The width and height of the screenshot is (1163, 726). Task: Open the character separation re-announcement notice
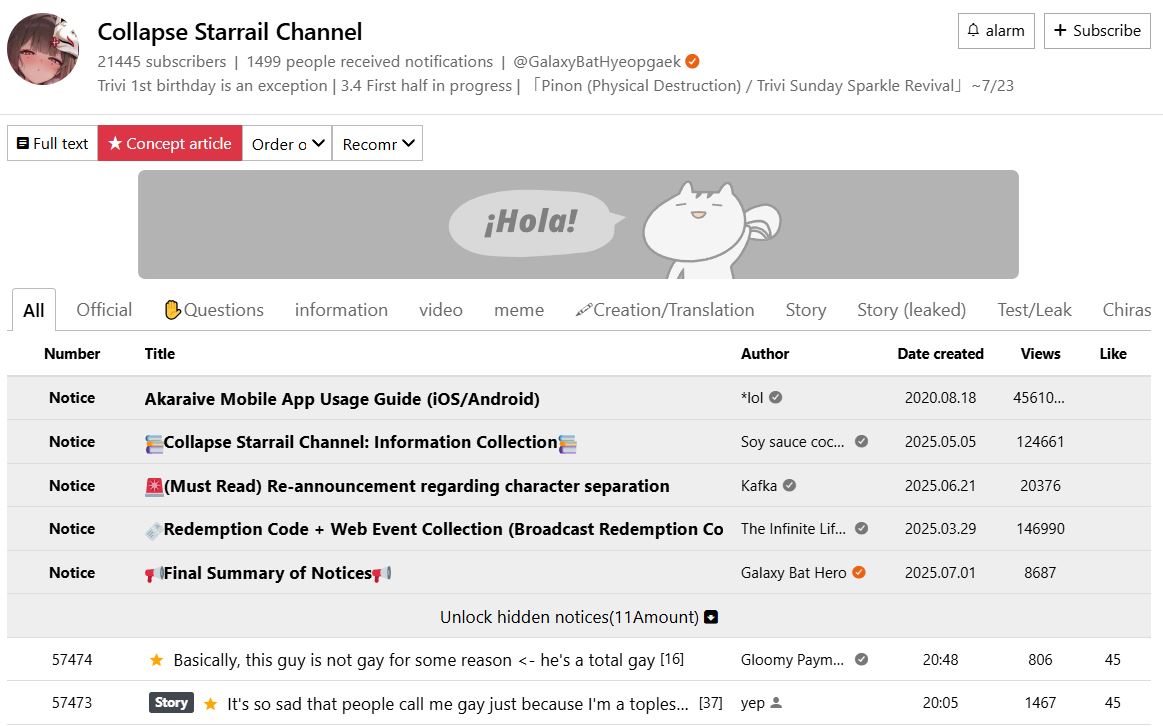[407, 486]
